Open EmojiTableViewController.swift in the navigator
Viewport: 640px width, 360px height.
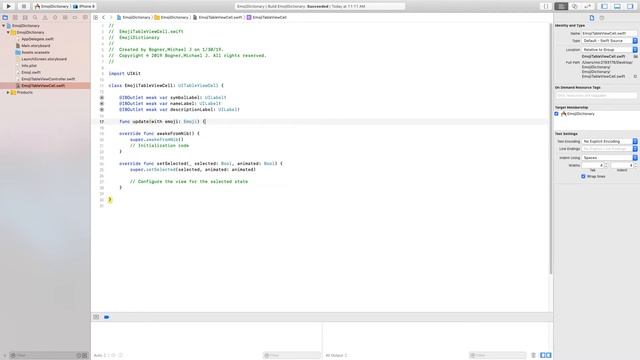pos(48,79)
